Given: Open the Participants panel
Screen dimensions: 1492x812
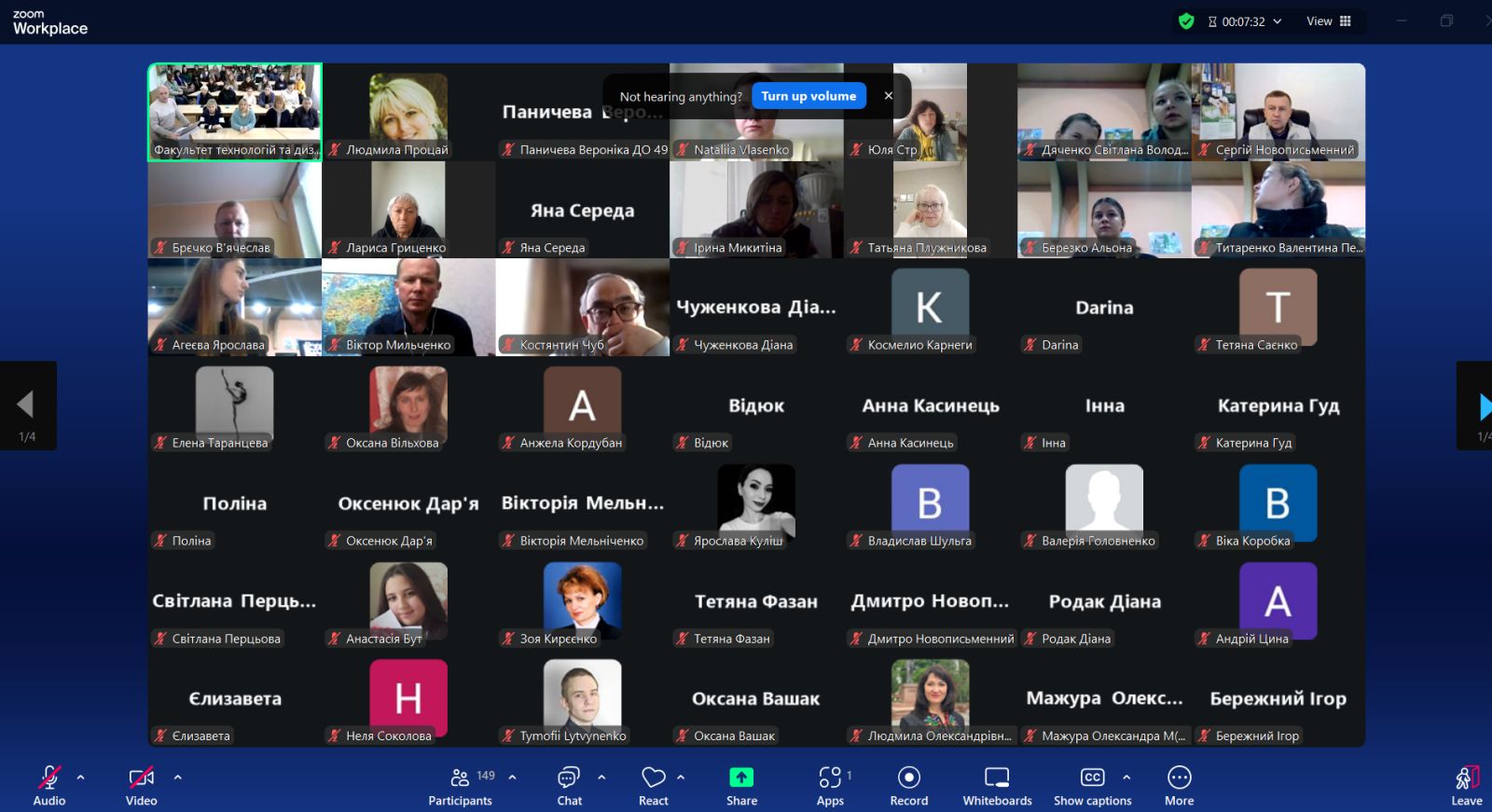Looking at the screenshot, I should click(x=460, y=786).
